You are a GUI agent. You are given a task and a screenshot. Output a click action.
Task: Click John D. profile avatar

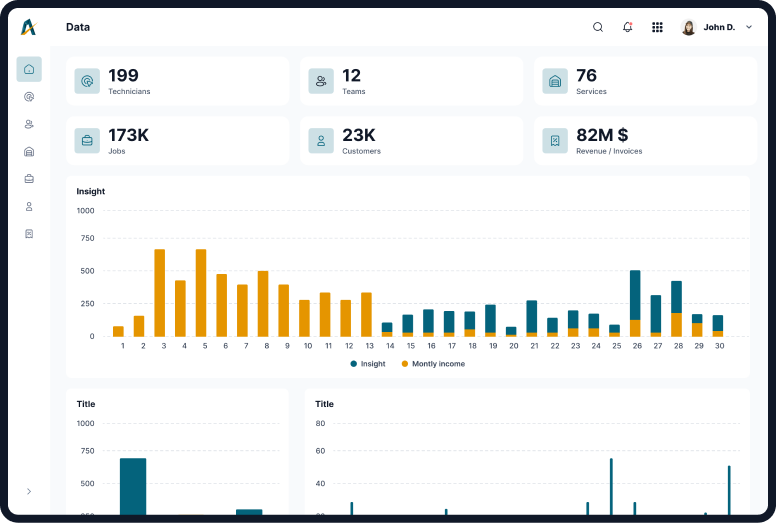coord(688,27)
